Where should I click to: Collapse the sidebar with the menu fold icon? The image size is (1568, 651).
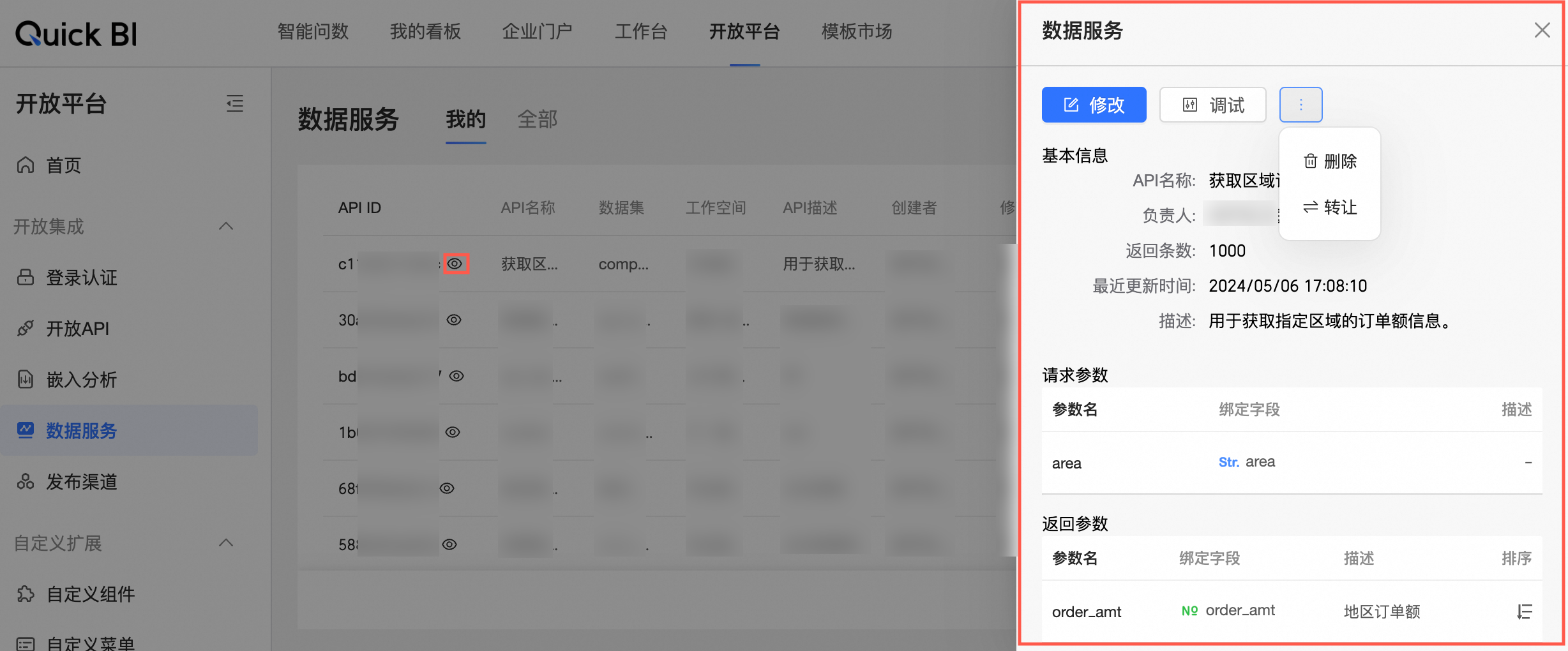pyautogui.click(x=234, y=103)
